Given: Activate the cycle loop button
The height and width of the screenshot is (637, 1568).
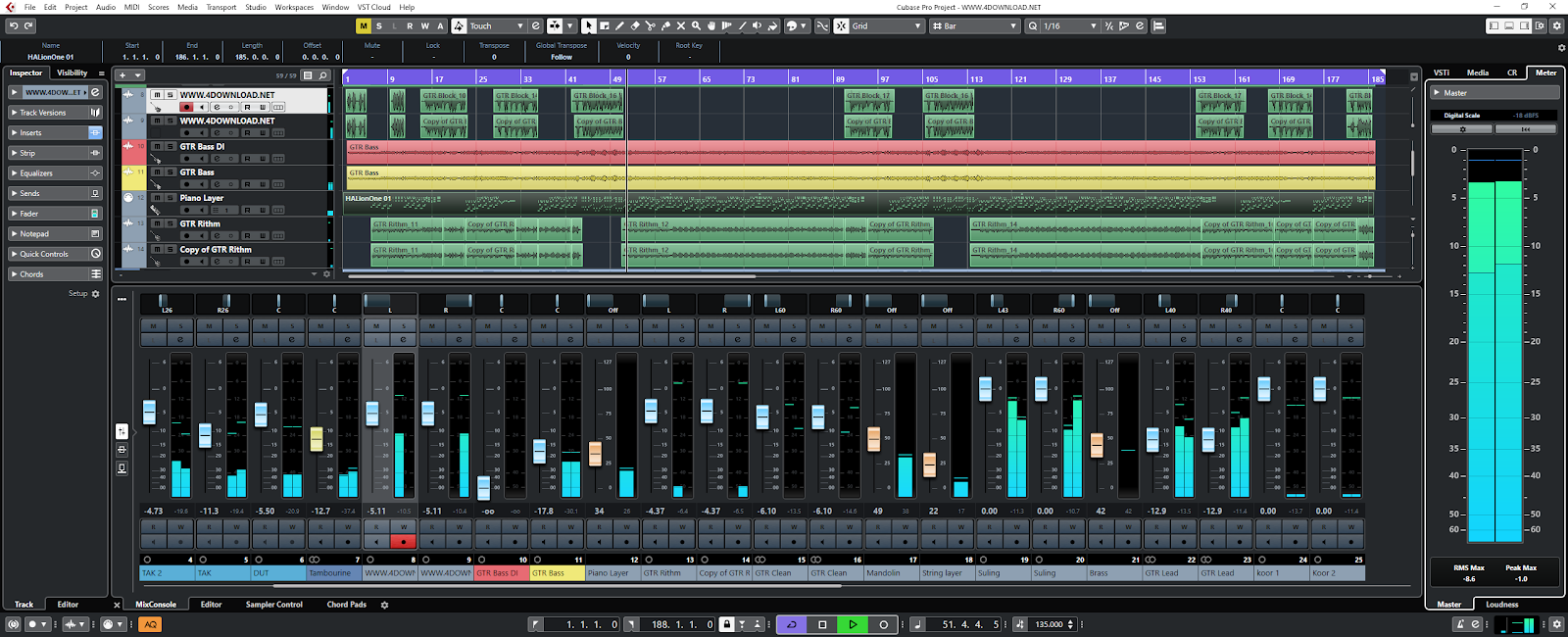Looking at the screenshot, I should [x=791, y=624].
